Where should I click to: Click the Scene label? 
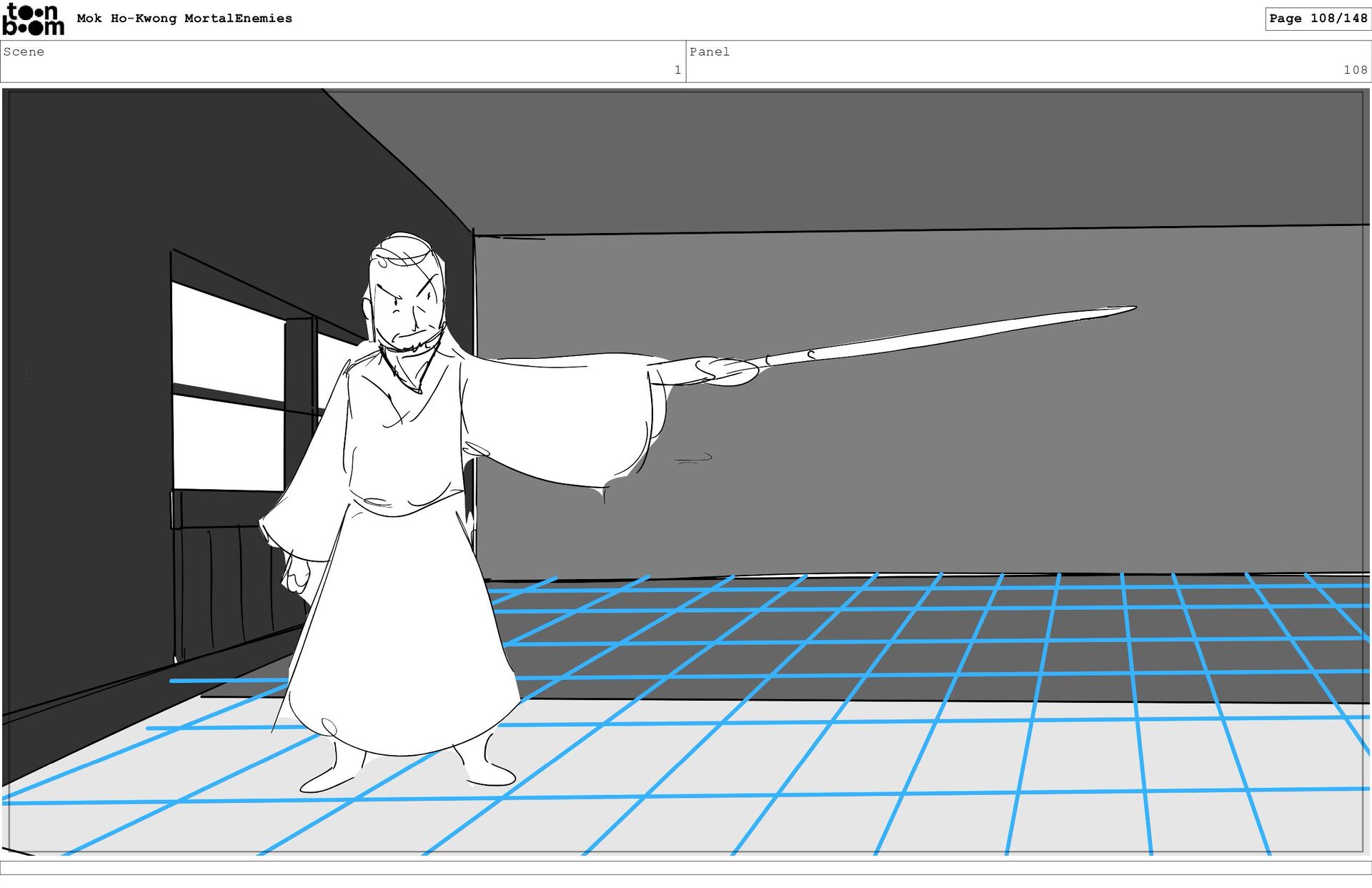pos(24,51)
